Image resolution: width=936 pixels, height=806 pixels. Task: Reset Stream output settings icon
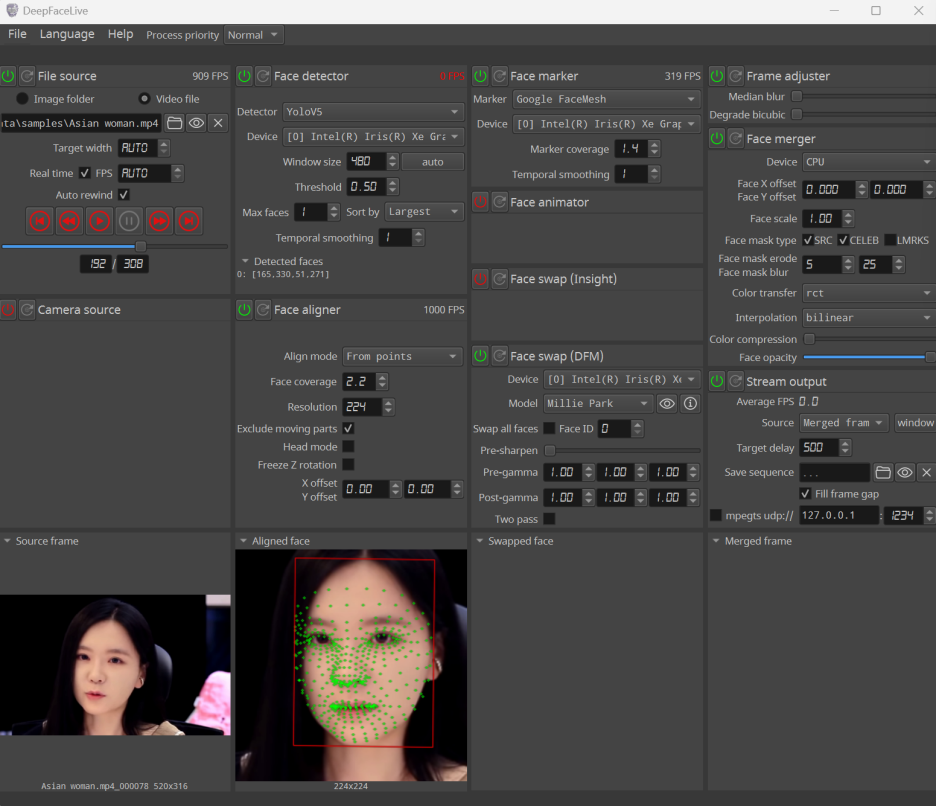[736, 381]
